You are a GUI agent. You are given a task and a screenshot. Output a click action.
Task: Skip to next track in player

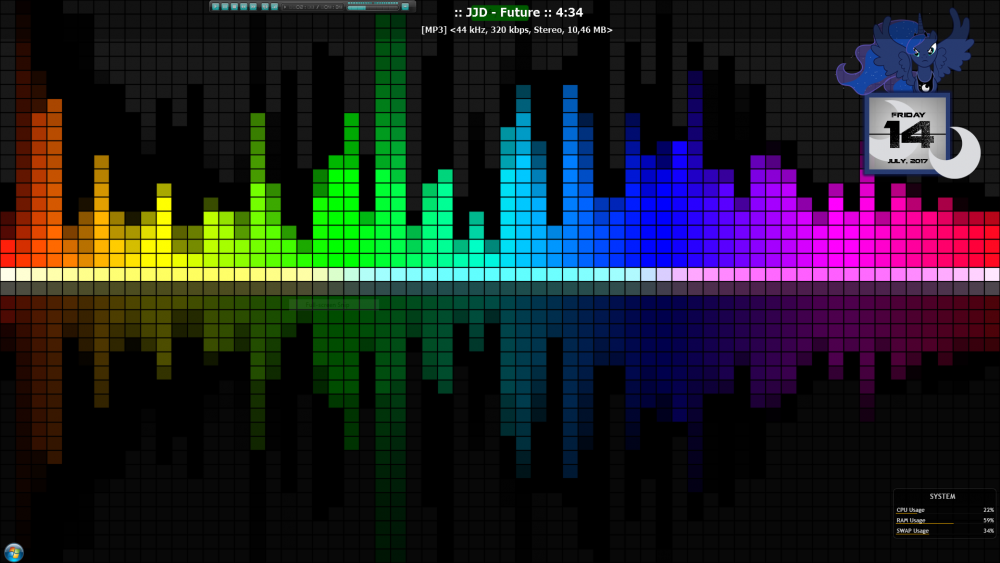point(253,7)
